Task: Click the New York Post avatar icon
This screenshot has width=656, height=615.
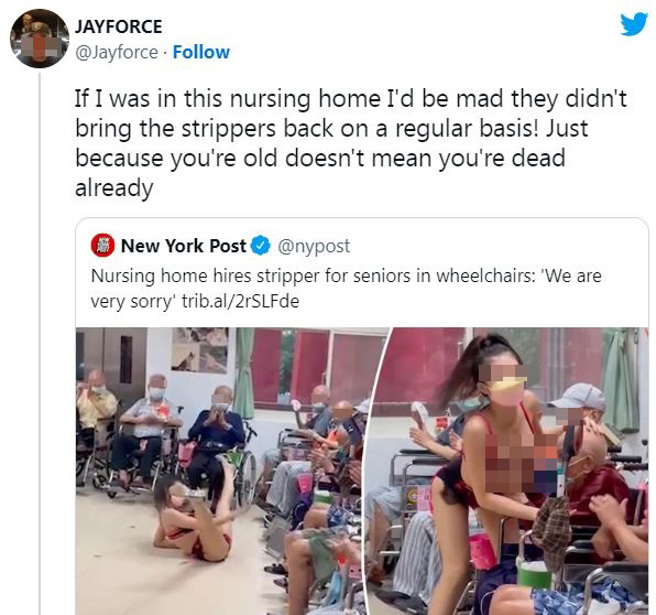Action: [x=102, y=246]
